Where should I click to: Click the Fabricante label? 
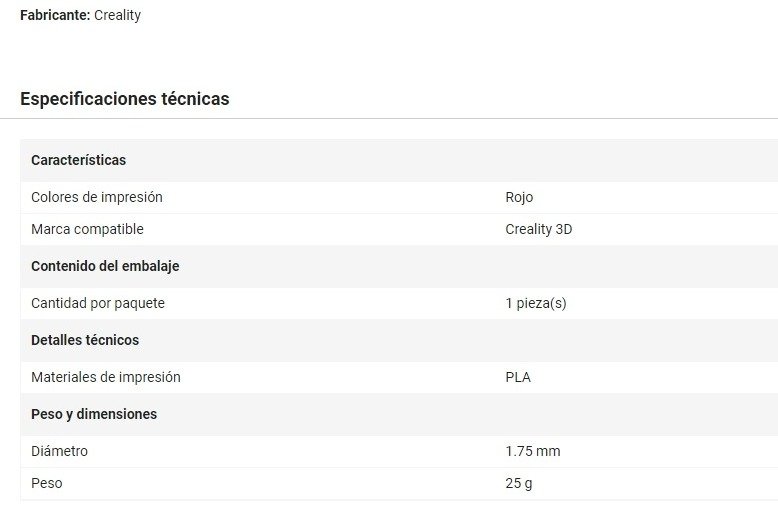[54, 16]
